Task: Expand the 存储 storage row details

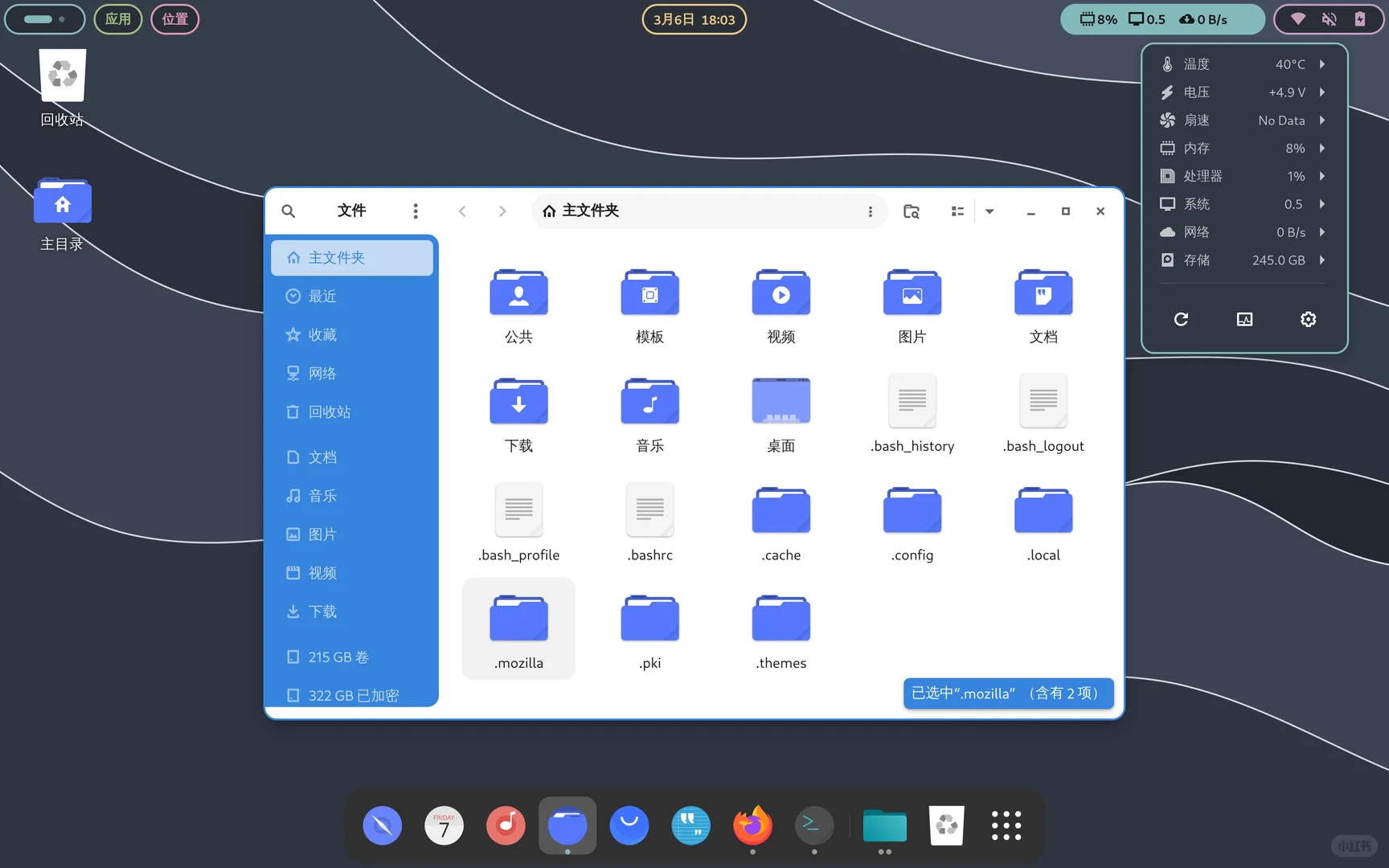Action: (x=1322, y=260)
